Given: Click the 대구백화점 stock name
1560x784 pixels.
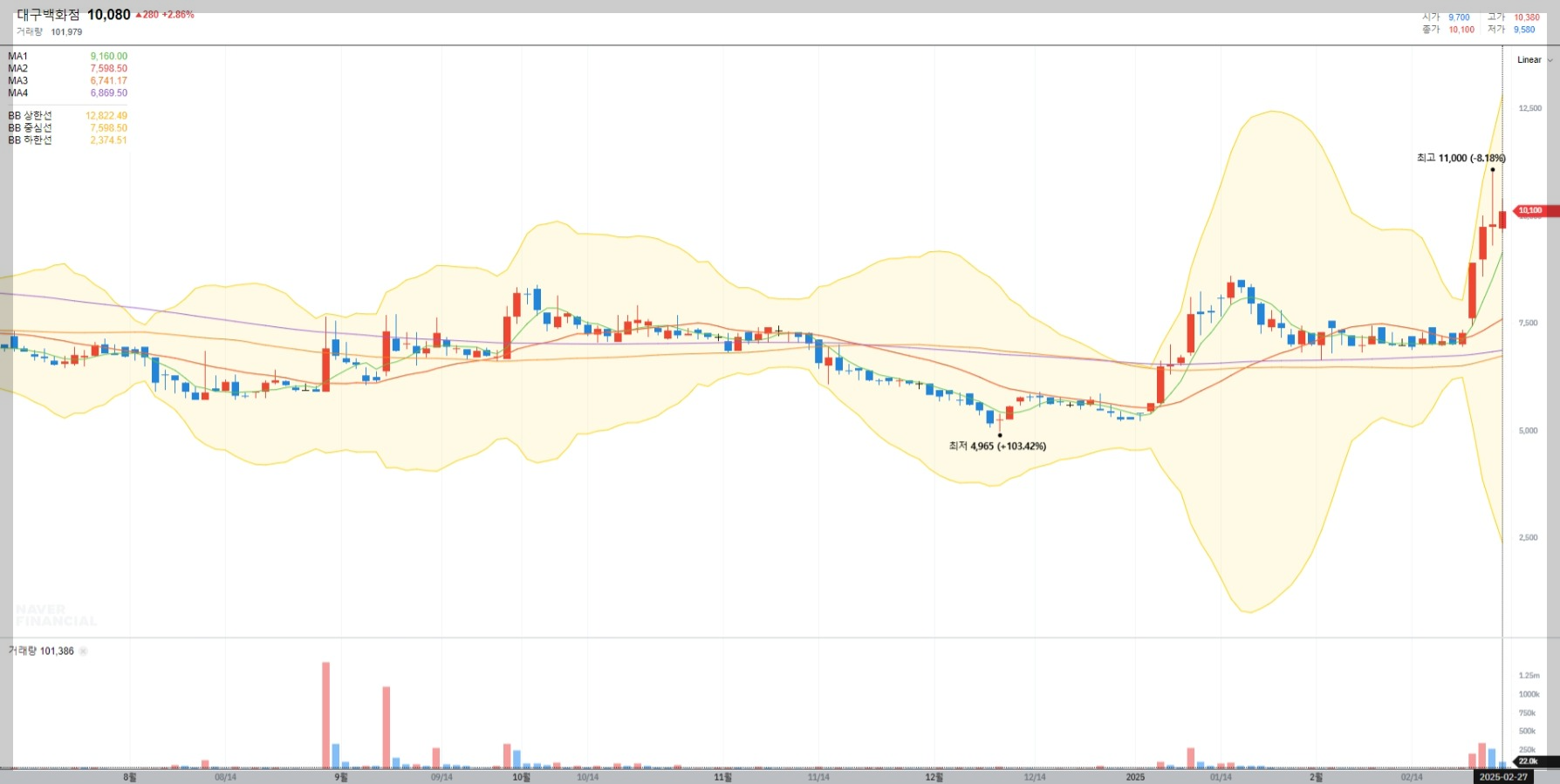Looking at the screenshot, I should (x=48, y=15).
